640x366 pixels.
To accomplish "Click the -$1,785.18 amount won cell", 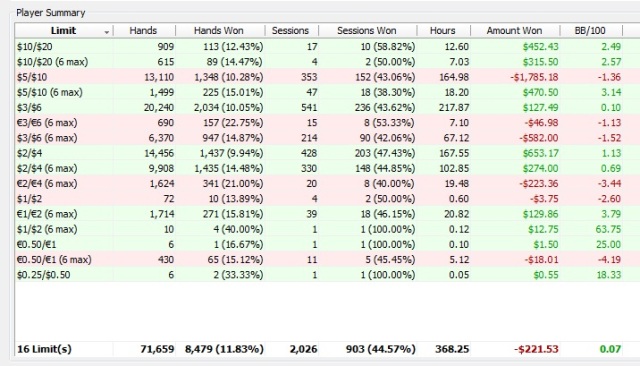I will click(534, 77).
